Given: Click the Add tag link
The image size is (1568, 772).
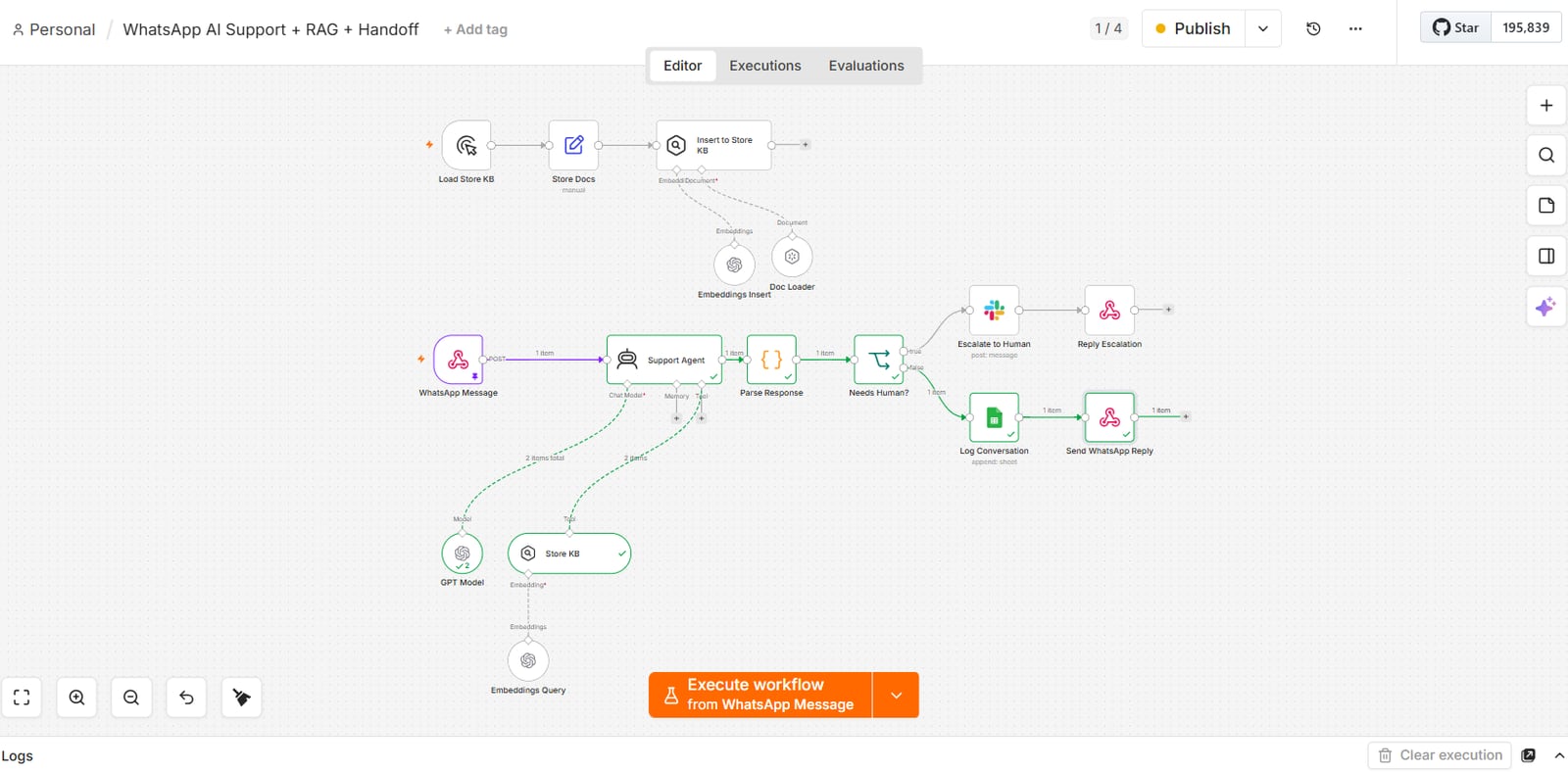Looking at the screenshot, I should coord(475,29).
